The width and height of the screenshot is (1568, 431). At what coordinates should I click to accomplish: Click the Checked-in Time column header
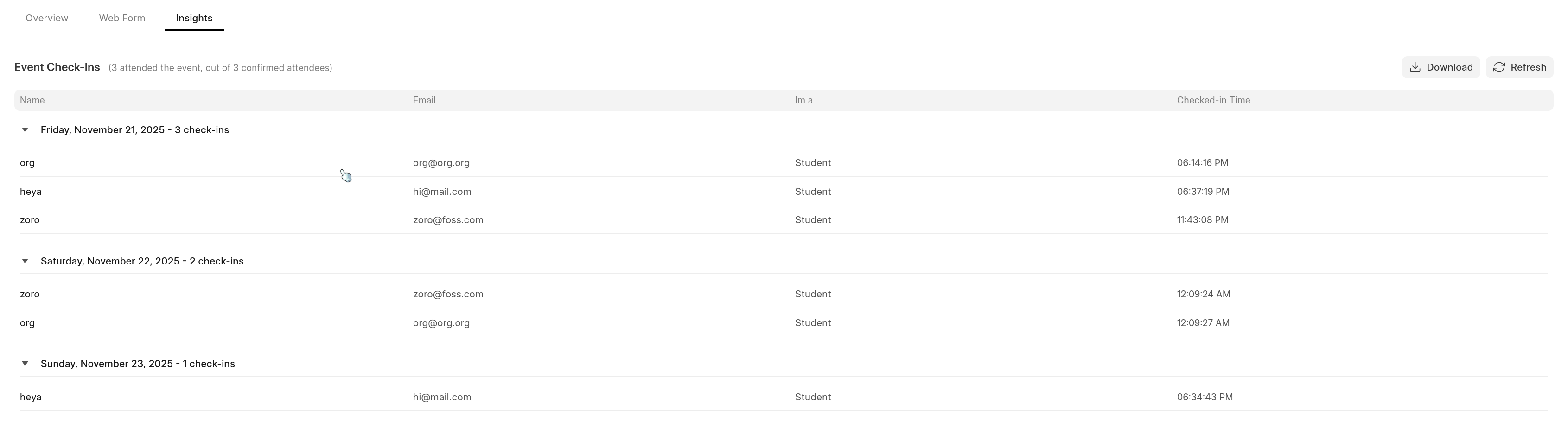[1213, 101]
